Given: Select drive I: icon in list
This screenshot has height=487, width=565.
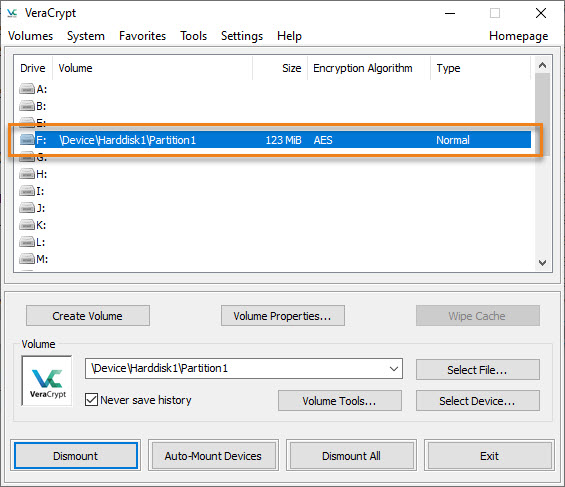Looking at the screenshot, I should tap(27, 191).
